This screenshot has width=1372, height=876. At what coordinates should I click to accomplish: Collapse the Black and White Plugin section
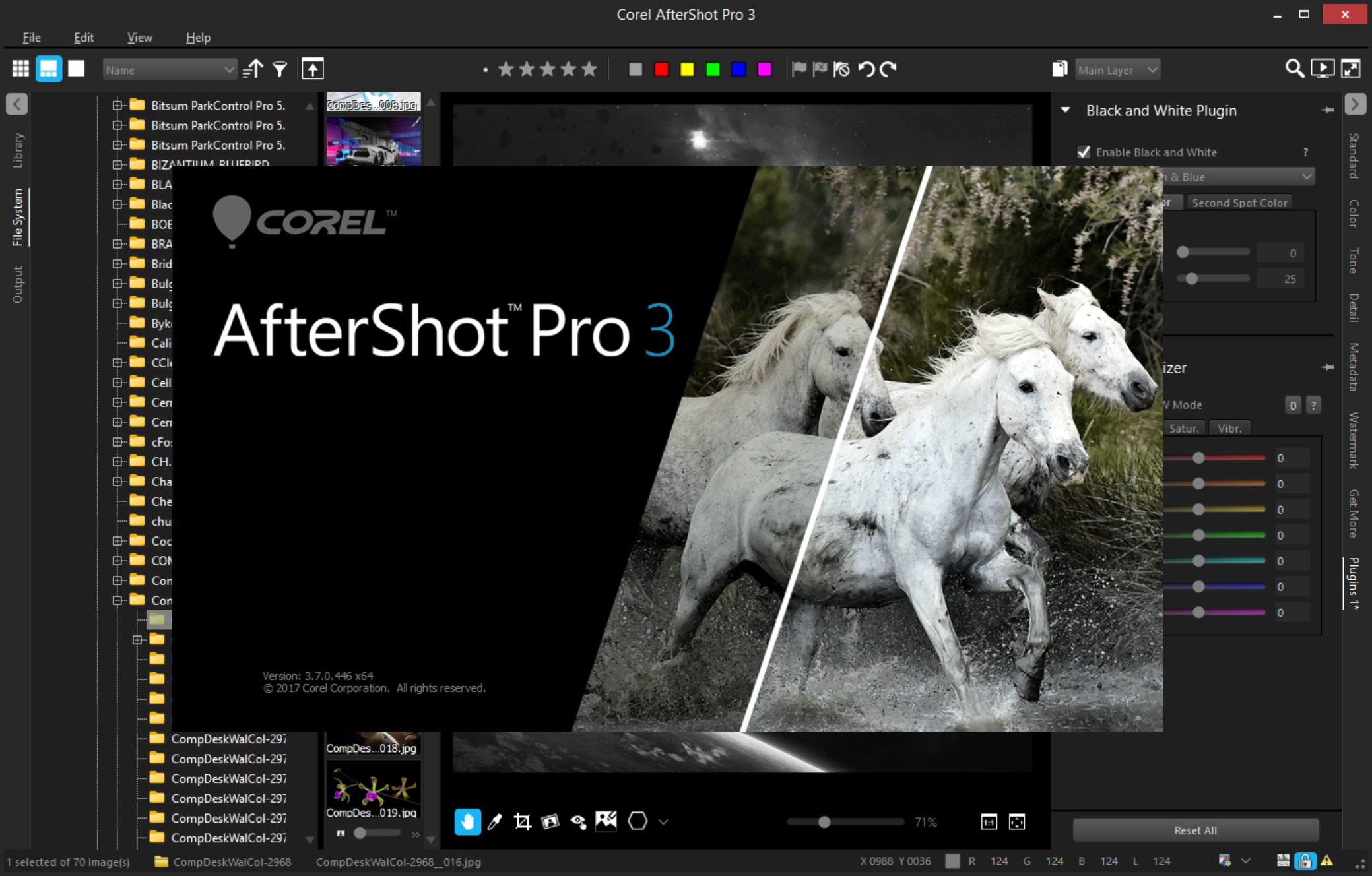[1065, 110]
